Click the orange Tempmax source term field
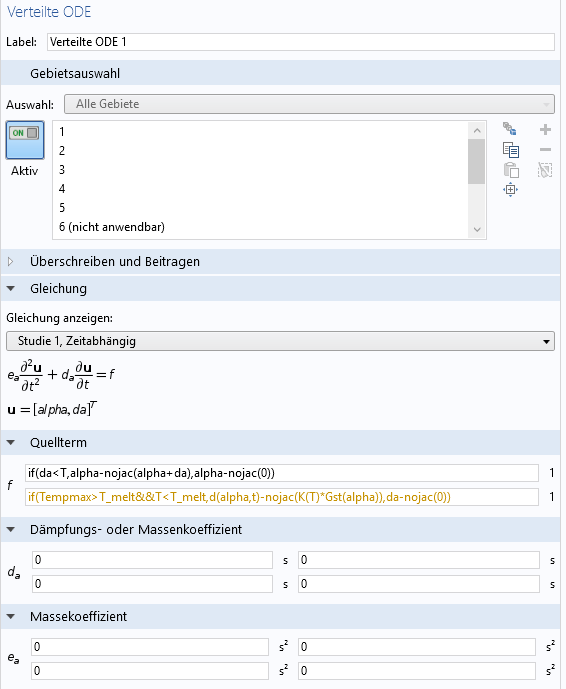 click(282, 497)
